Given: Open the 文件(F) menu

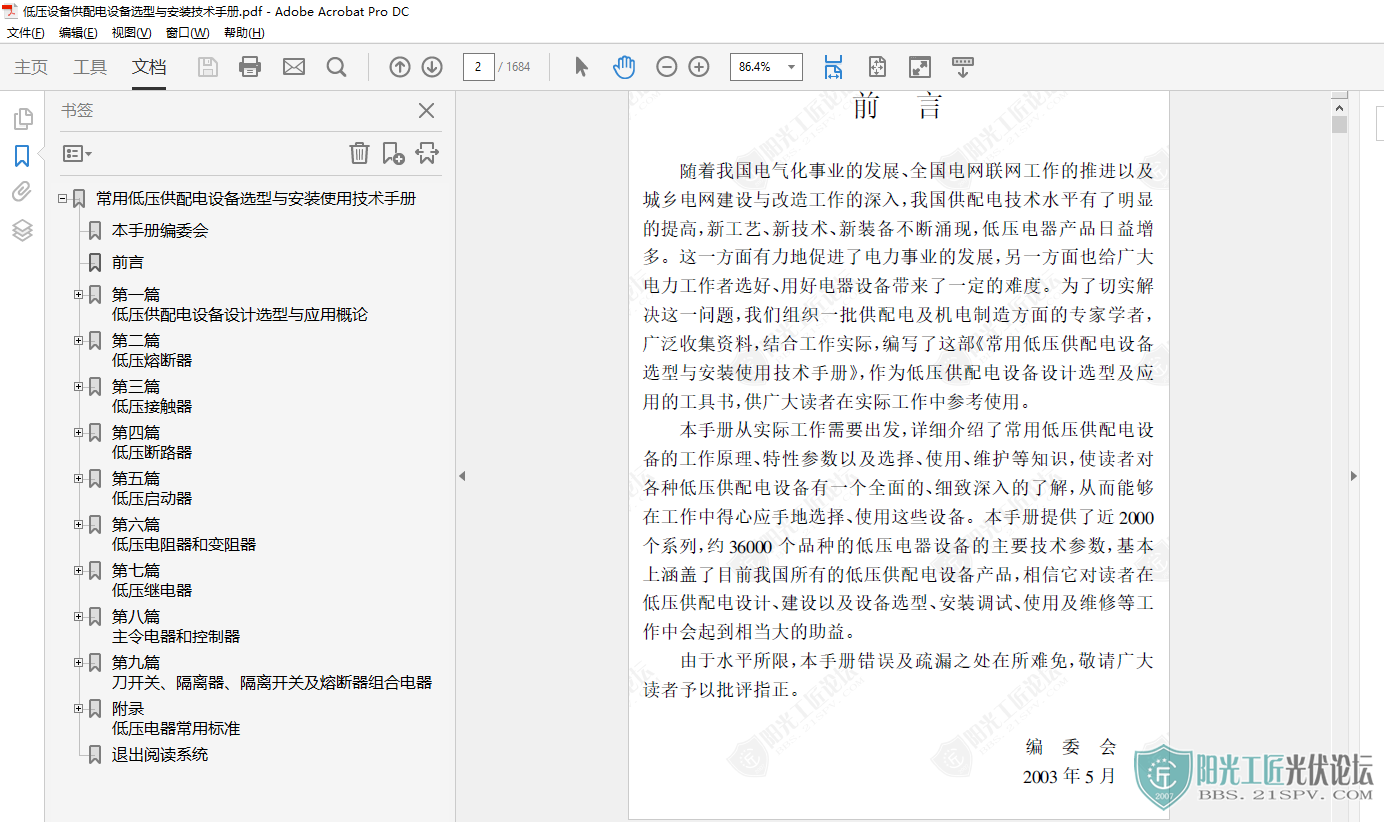Looking at the screenshot, I should tap(26, 33).
